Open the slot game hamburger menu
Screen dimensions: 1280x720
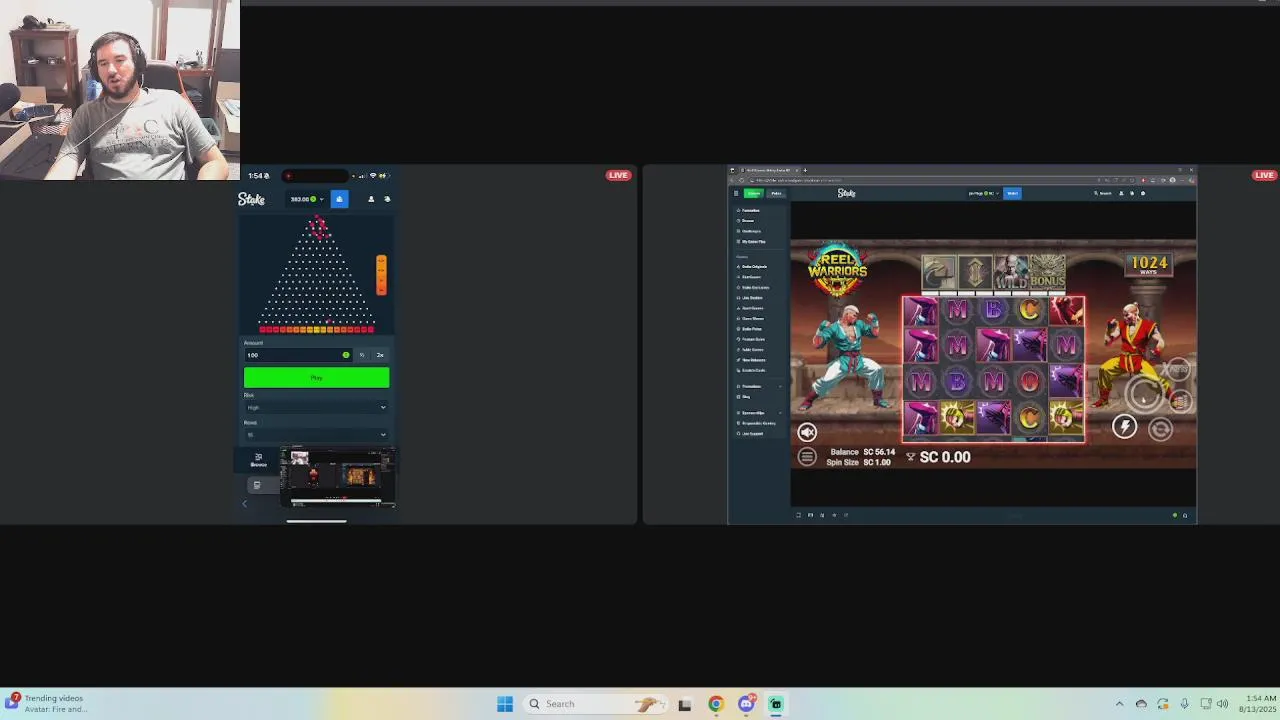click(807, 457)
